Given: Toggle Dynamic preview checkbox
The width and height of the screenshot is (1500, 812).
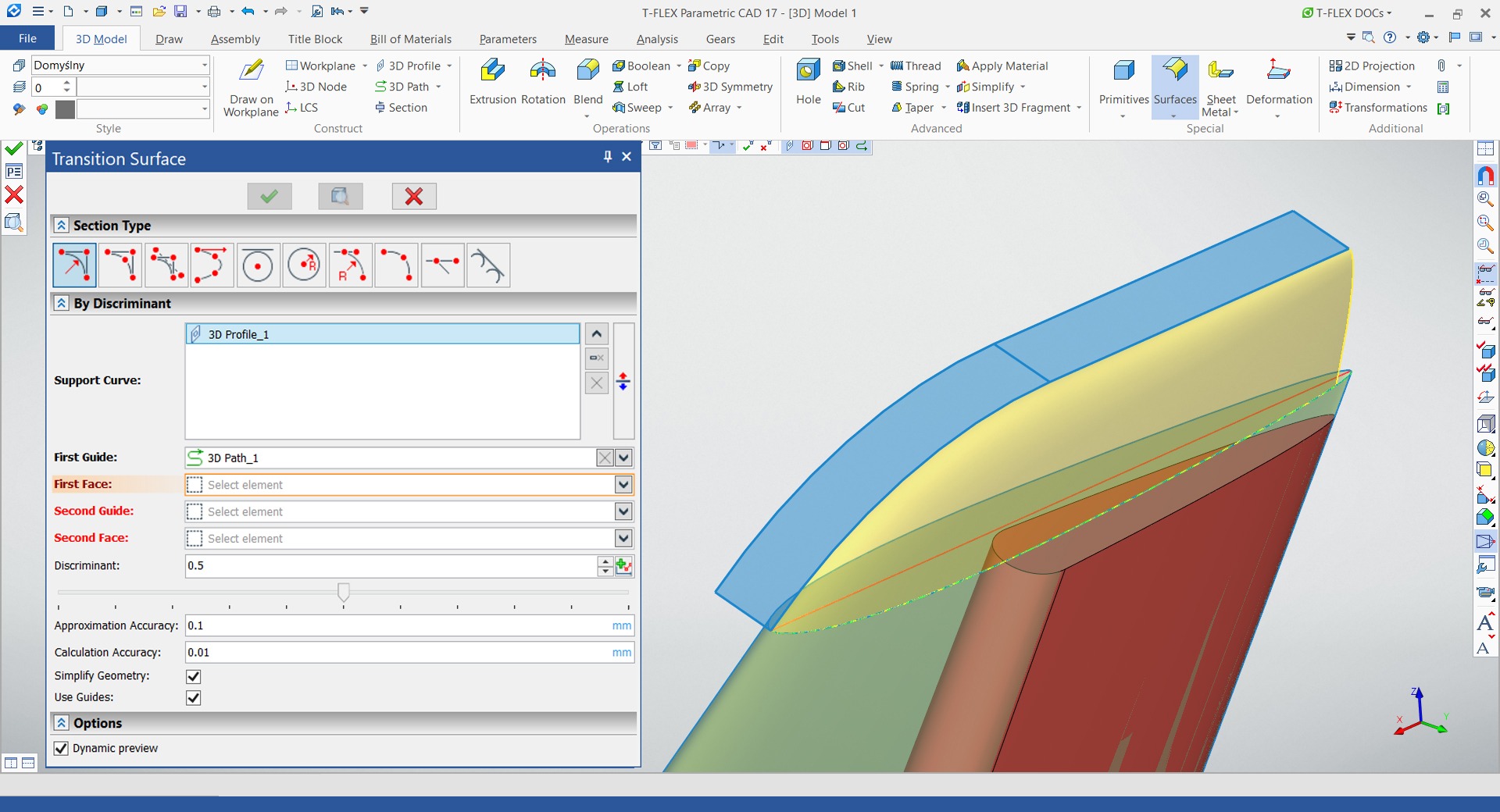Looking at the screenshot, I should [61, 748].
